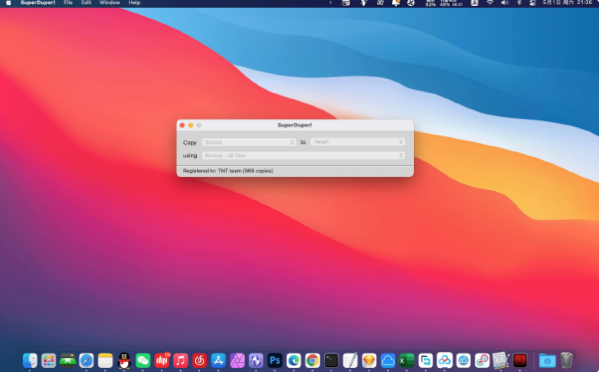Open the Apple menu

pyautogui.click(x=8, y=3)
